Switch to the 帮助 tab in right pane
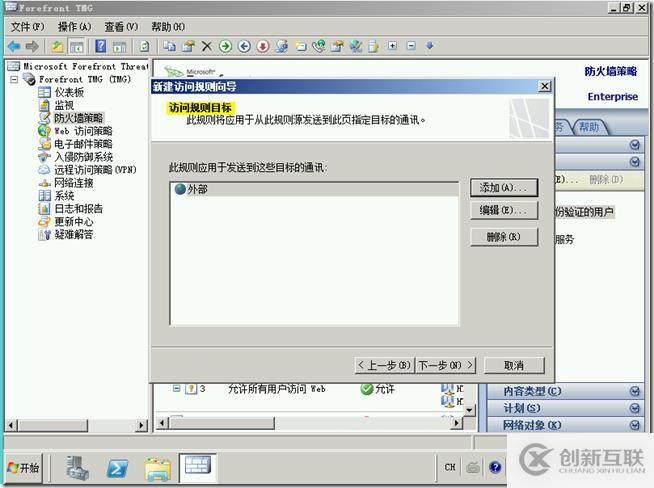The image size is (654, 488). coord(589,127)
